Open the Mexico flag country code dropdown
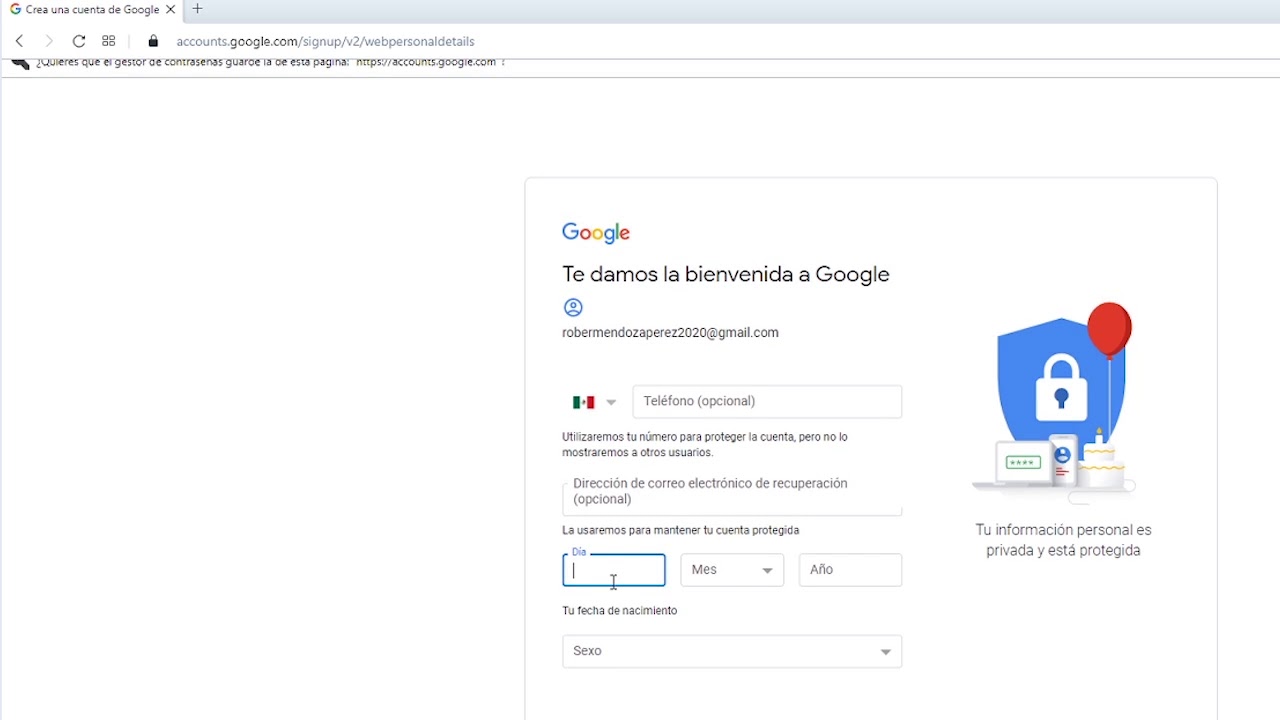Image resolution: width=1280 pixels, height=720 pixels. point(594,402)
